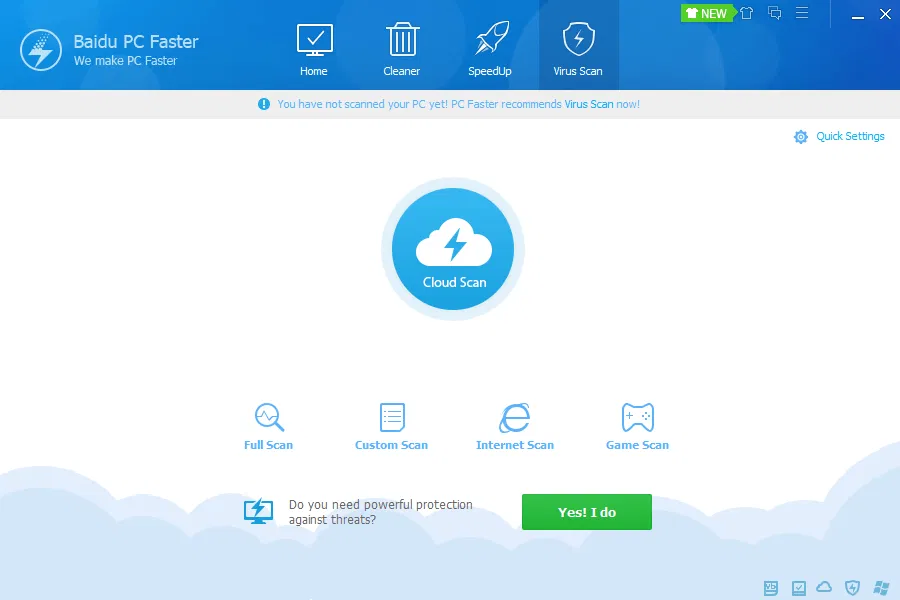Click the shield lightning protection status icon

coord(852,587)
